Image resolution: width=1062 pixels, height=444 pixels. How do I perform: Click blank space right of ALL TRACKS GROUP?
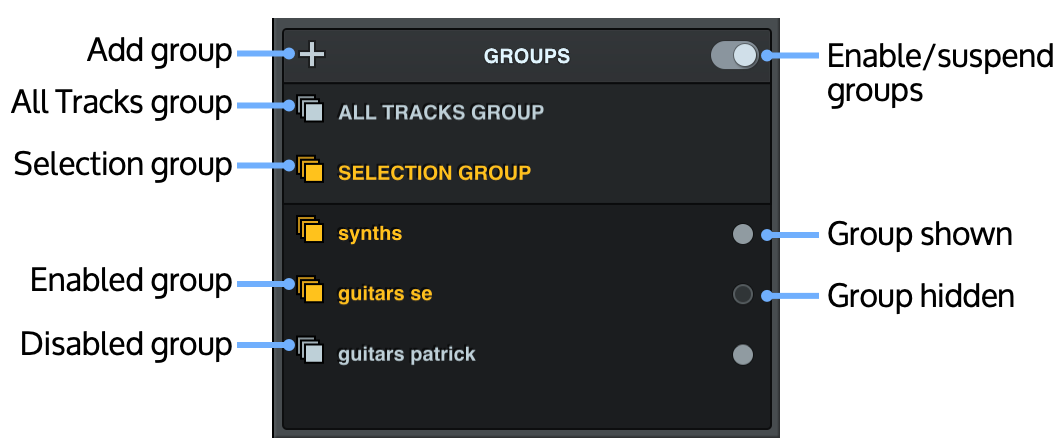click(660, 113)
